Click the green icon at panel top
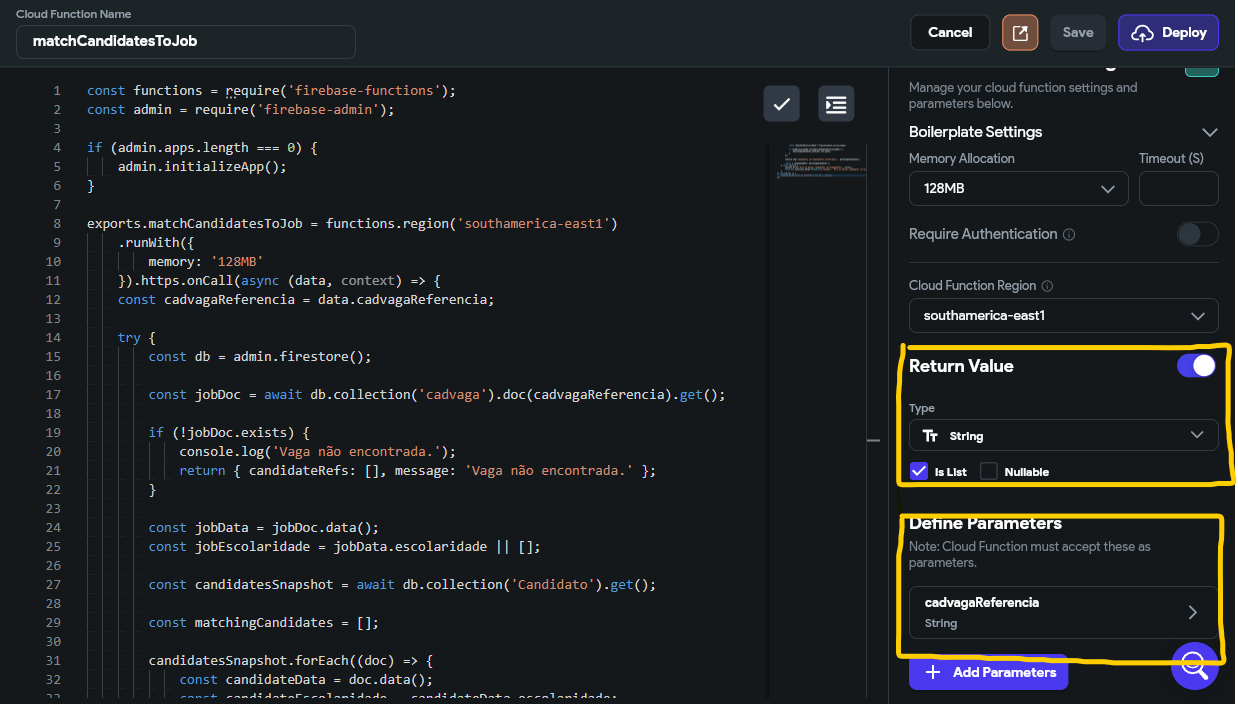The height and width of the screenshot is (704, 1238). click(1201, 69)
